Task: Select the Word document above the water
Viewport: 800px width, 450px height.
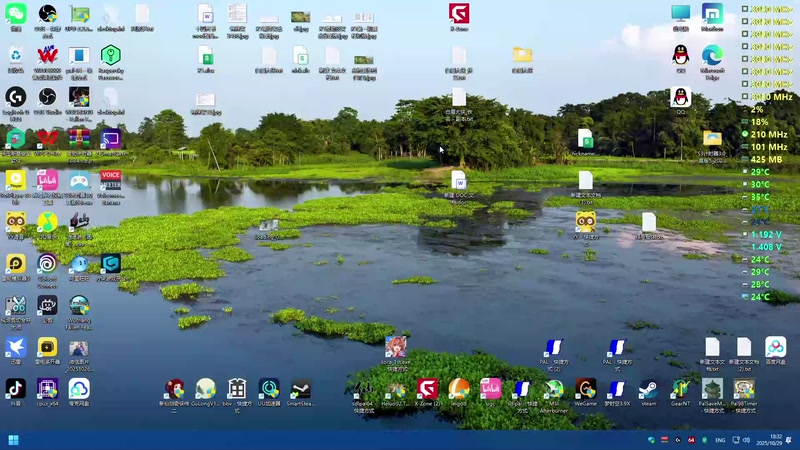Action: pos(459,182)
